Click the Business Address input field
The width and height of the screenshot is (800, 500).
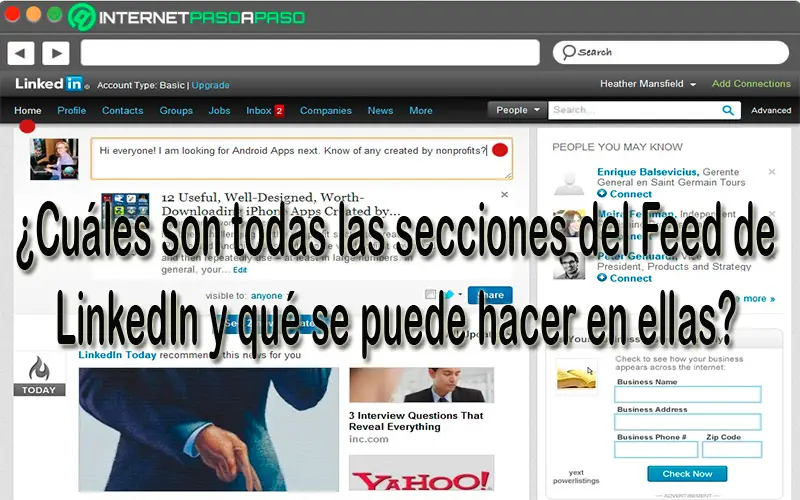688,422
